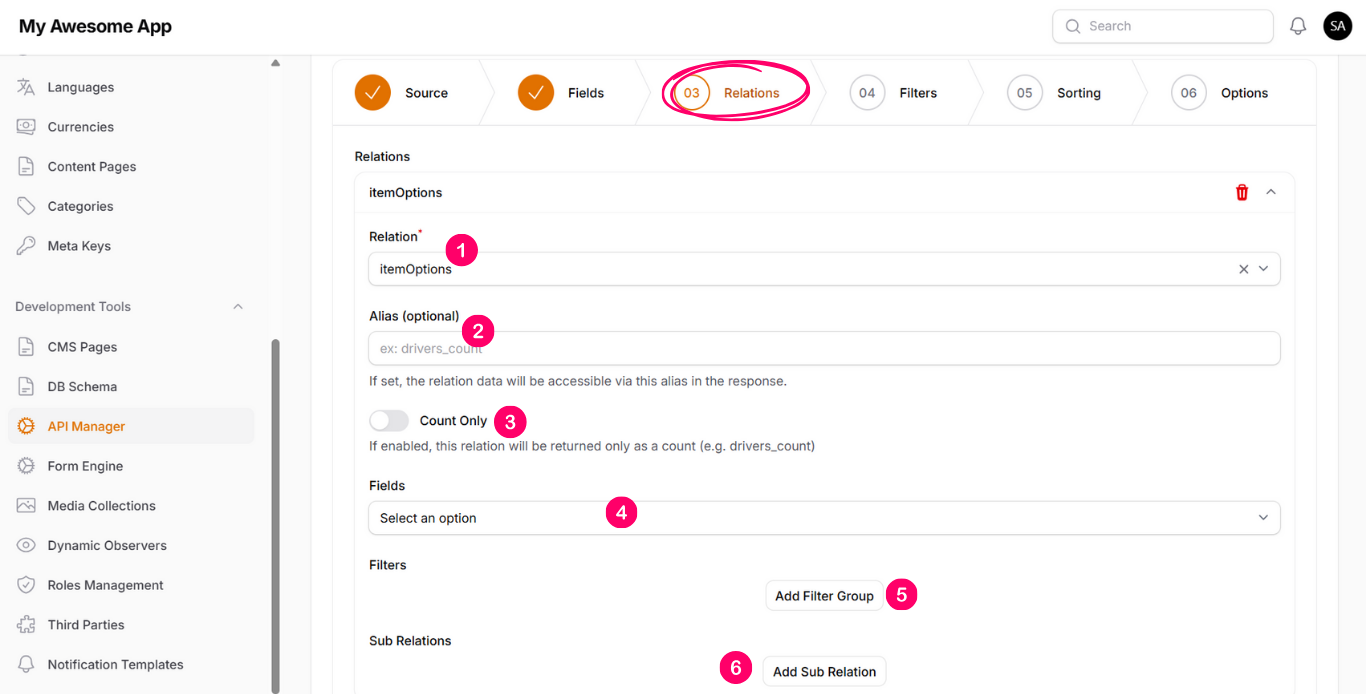This screenshot has height=694, width=1366.
Task: Expand the Fields select dropdown
Action: click(x=1263, y=518)
